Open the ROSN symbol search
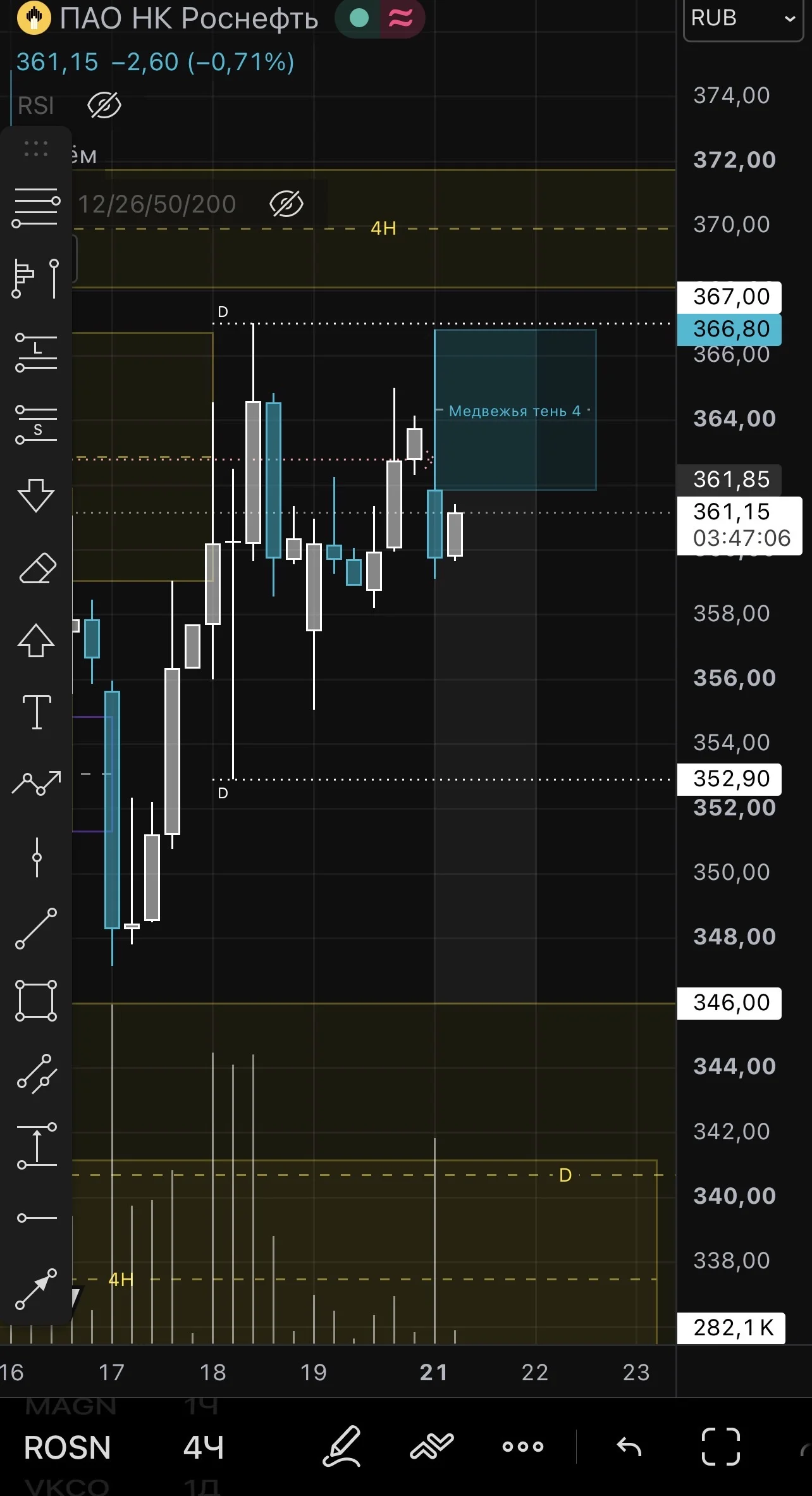The image size is (812, 1496). point(68,1447)
